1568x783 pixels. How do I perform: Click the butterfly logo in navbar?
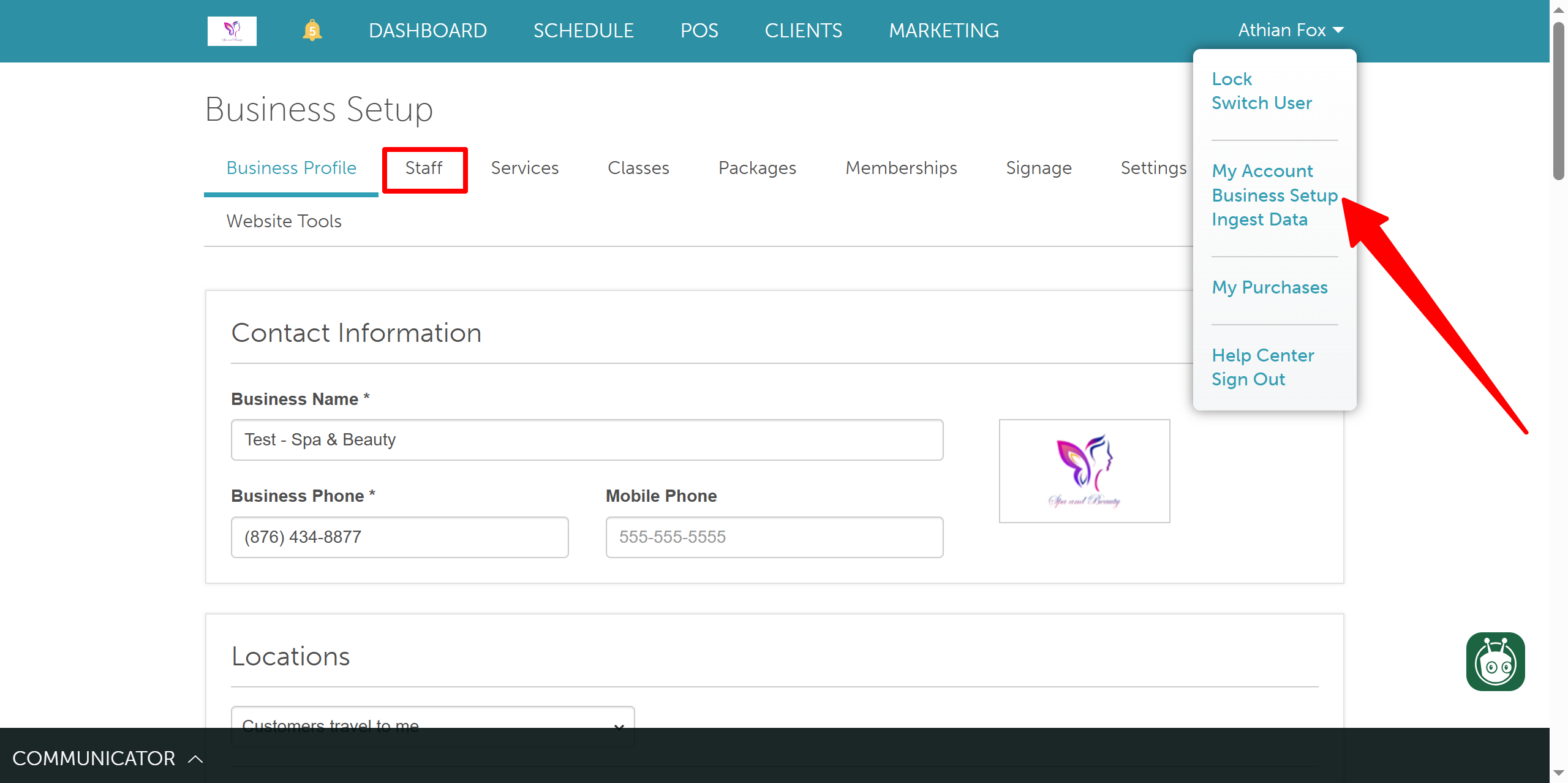click(232, 31)
